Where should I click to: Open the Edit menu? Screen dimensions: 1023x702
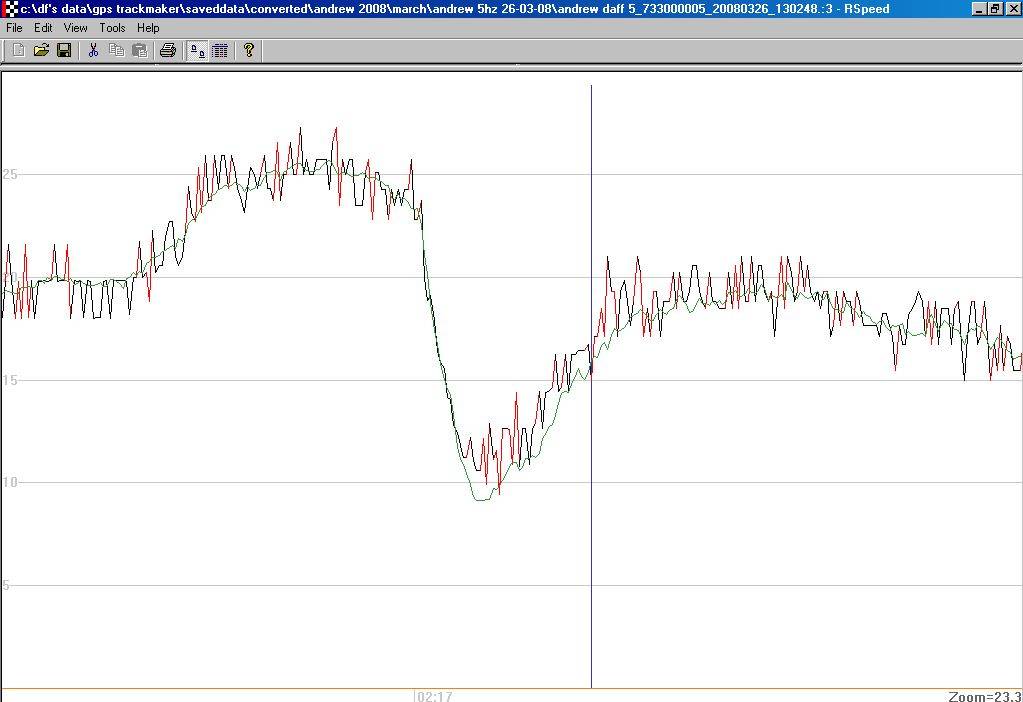pyautogui.click(x=43, y=28)
